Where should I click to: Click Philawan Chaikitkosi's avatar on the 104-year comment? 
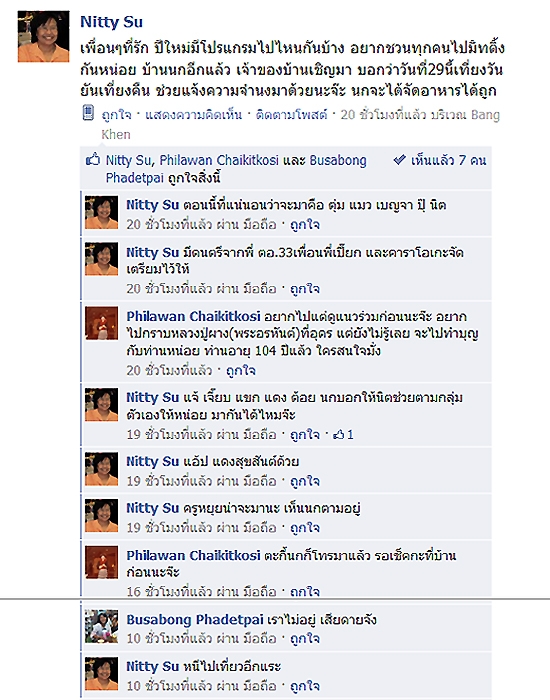(102, 323)
